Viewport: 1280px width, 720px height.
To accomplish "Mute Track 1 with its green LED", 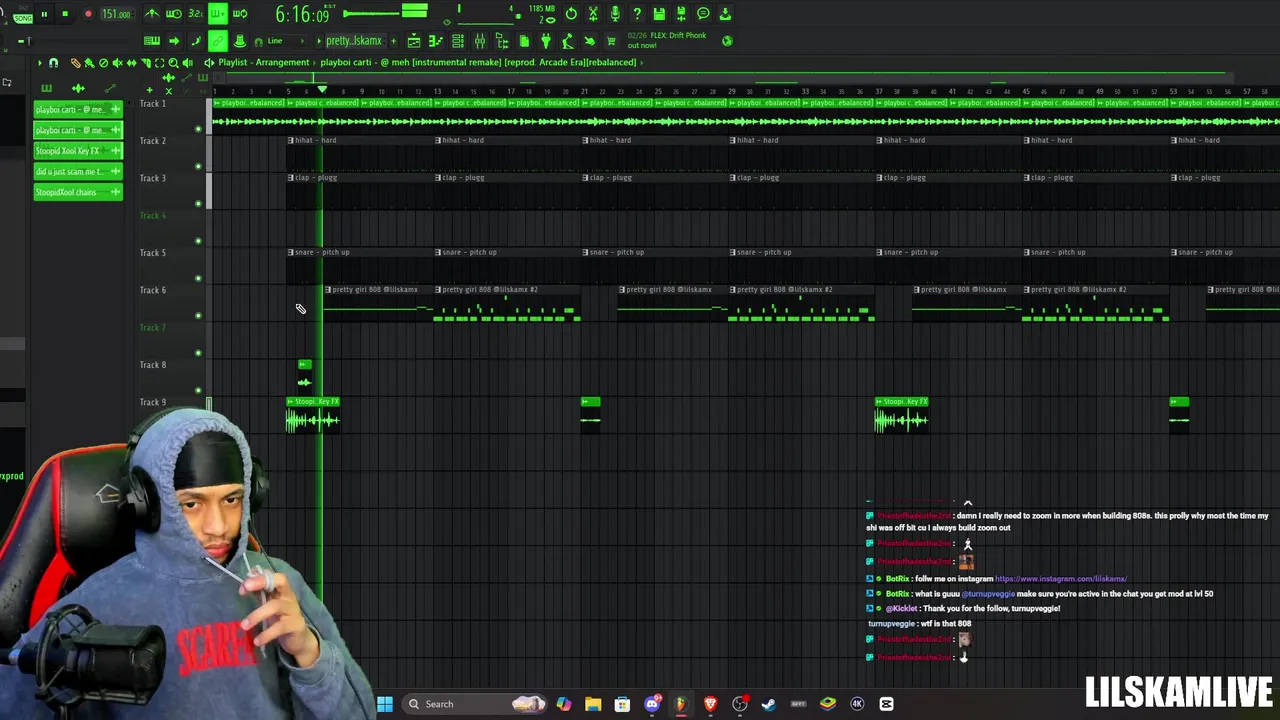I will coord(198,129).
